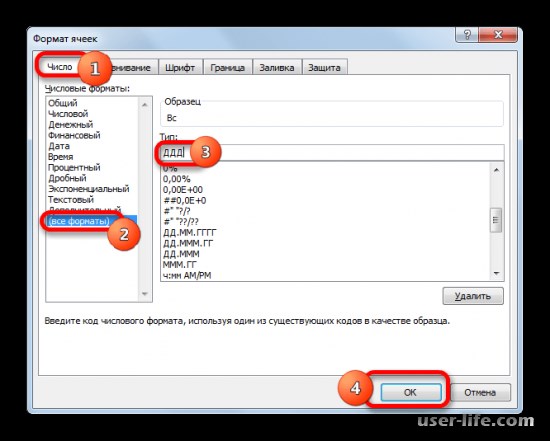Click scroll up arrow in Числовые форматы list
This screenshot has width=550, height=441.
click(x=145, y=105)
